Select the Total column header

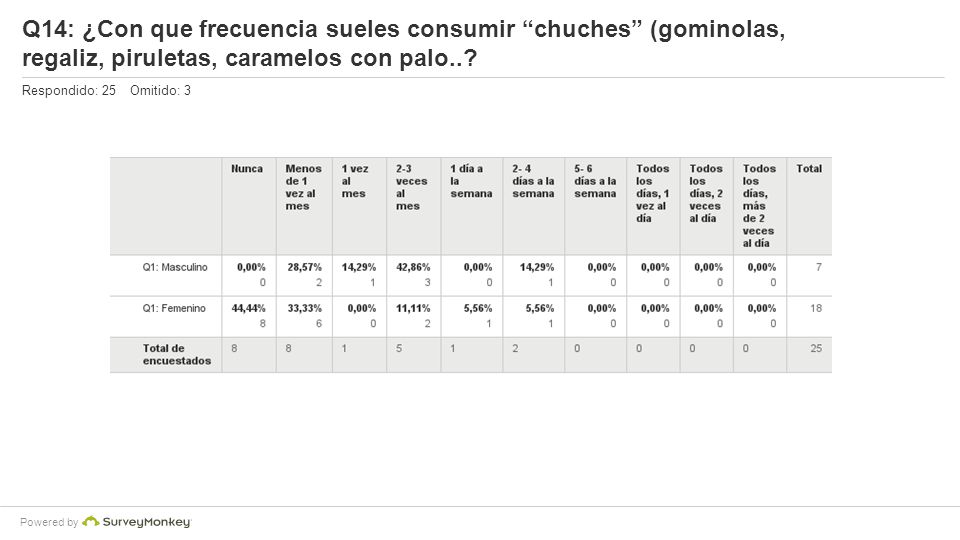tap(809, 168)
